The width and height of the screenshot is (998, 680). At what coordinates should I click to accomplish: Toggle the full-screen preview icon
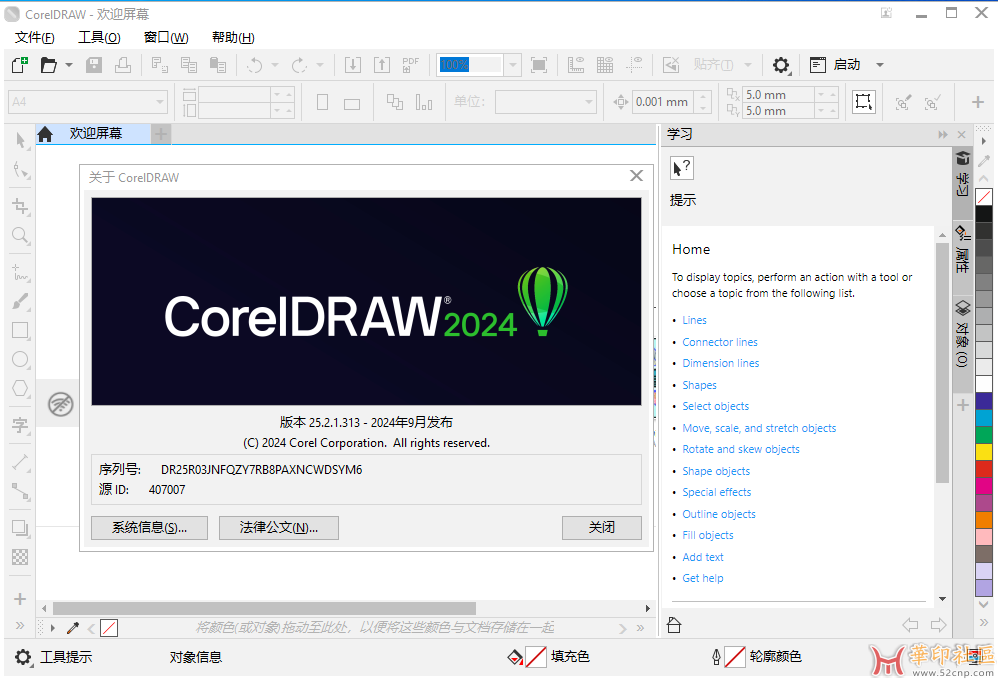click(539, 64)
